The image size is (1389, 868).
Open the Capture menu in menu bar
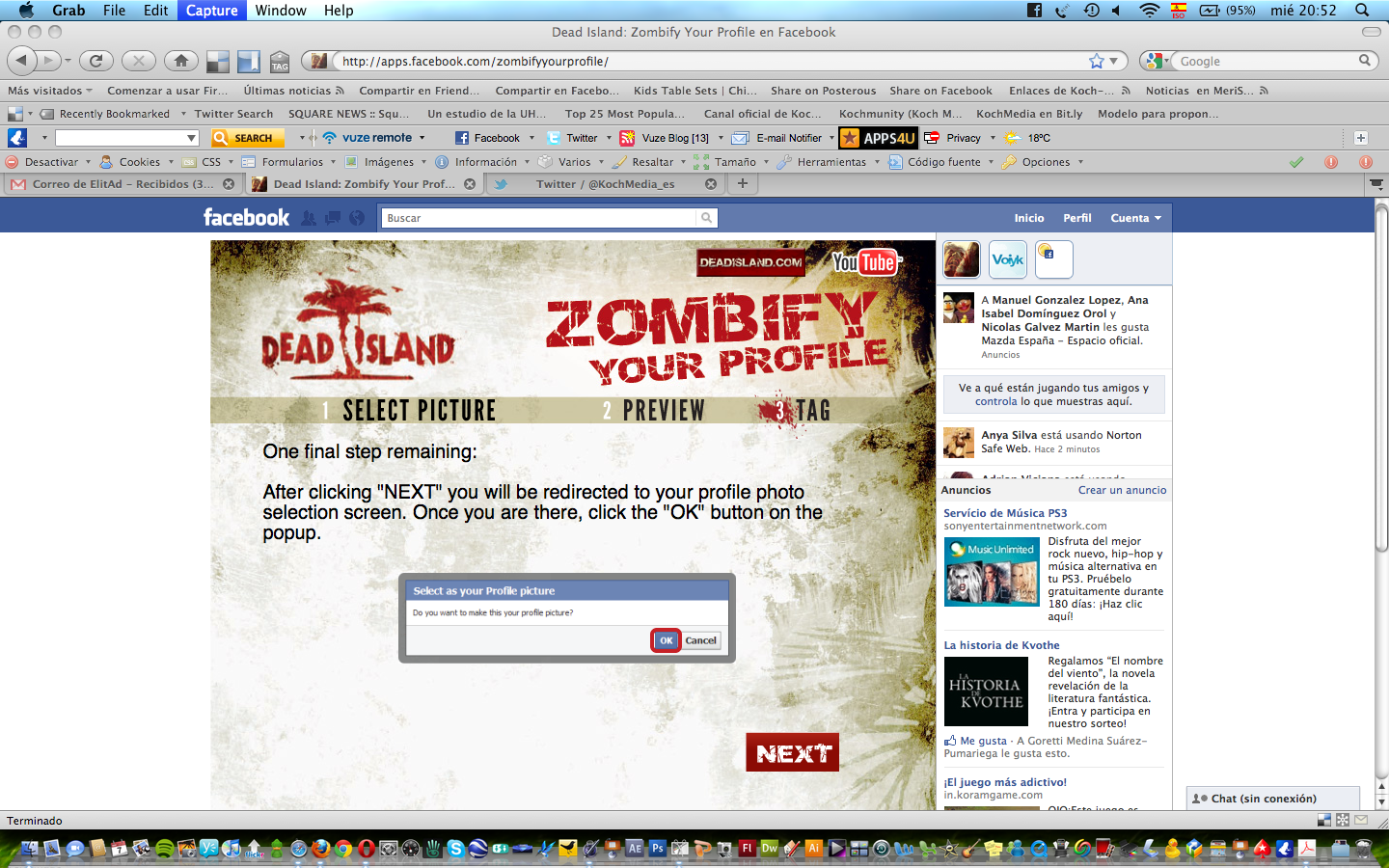pos(211,11)
